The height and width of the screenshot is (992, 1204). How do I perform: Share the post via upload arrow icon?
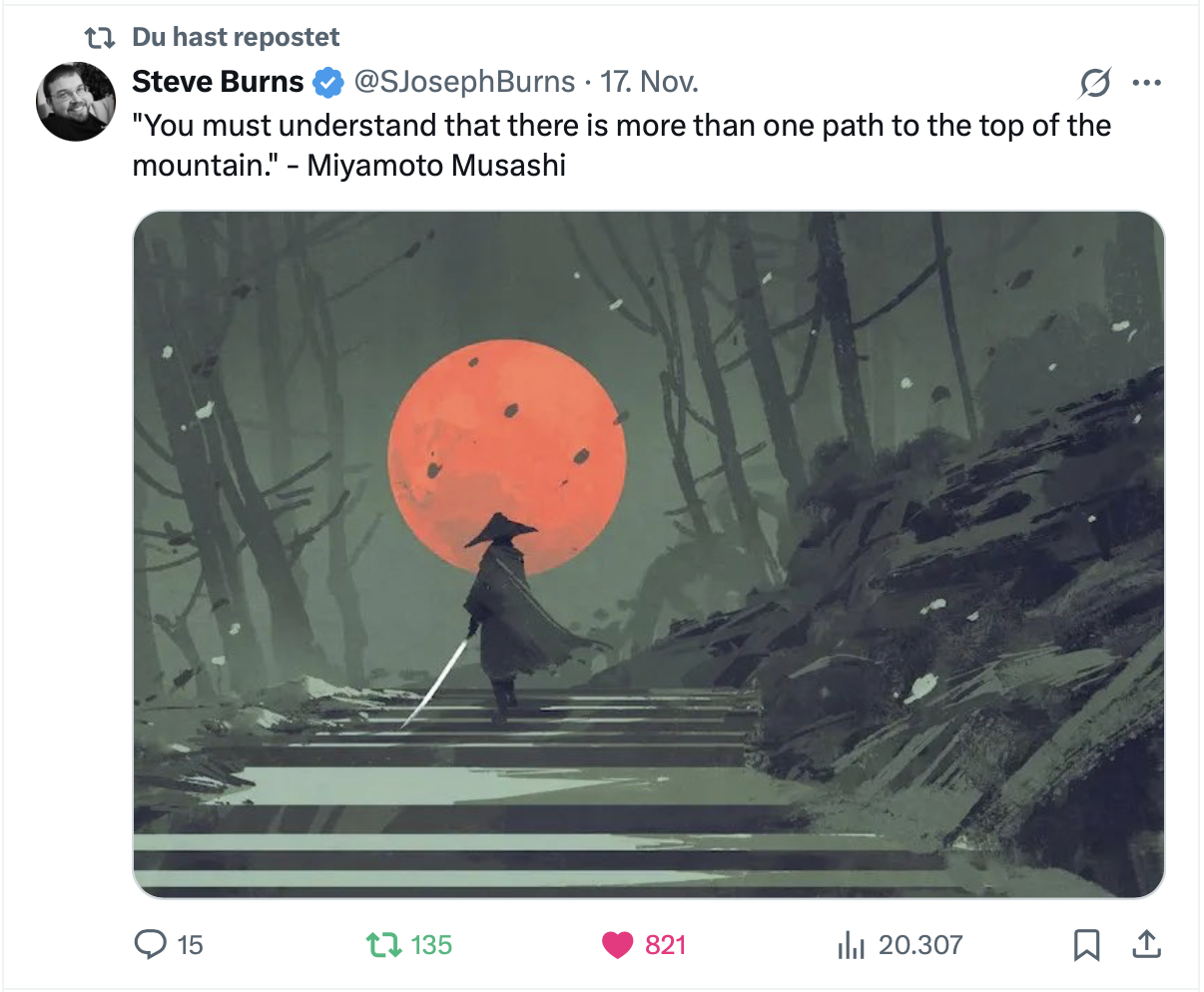(1147, 944)
